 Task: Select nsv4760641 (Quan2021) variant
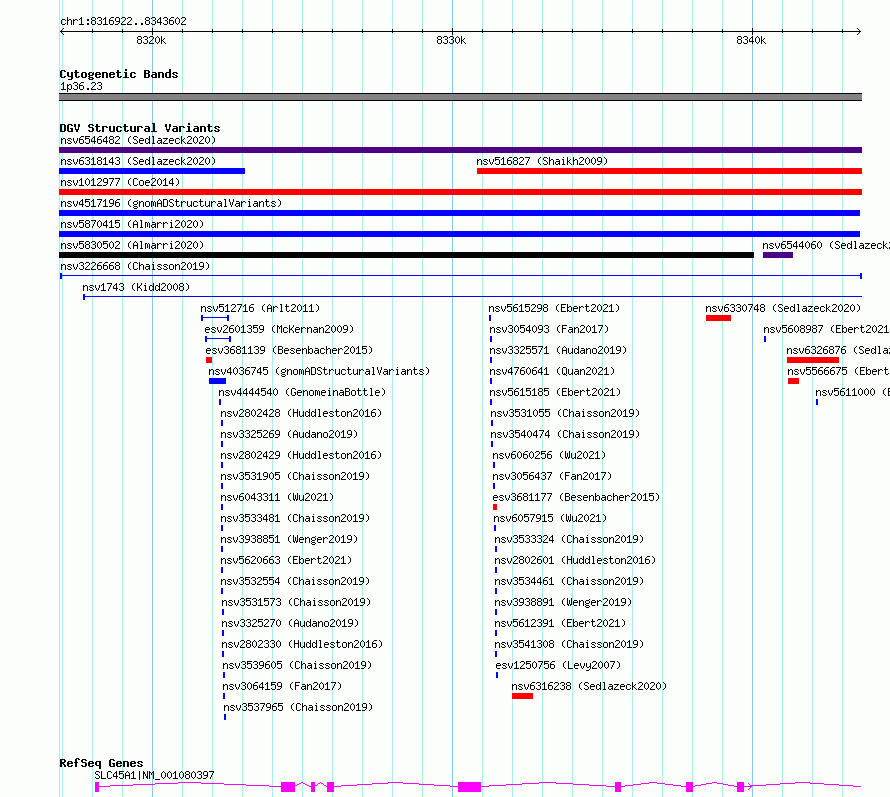(x=552, y=371)
